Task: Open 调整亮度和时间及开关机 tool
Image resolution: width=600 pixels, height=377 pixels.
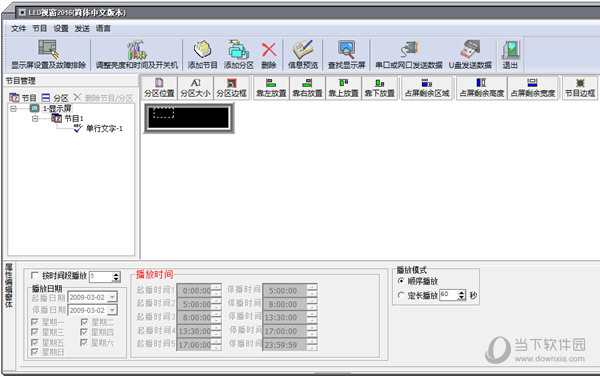Action: pos(137,54)
